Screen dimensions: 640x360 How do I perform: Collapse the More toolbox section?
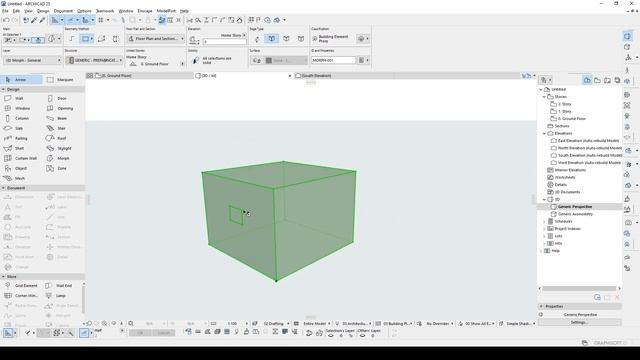tap(4, 277)
